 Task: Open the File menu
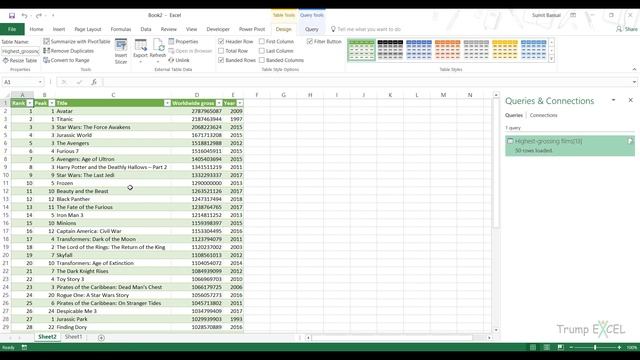click(x=12, y=29)
